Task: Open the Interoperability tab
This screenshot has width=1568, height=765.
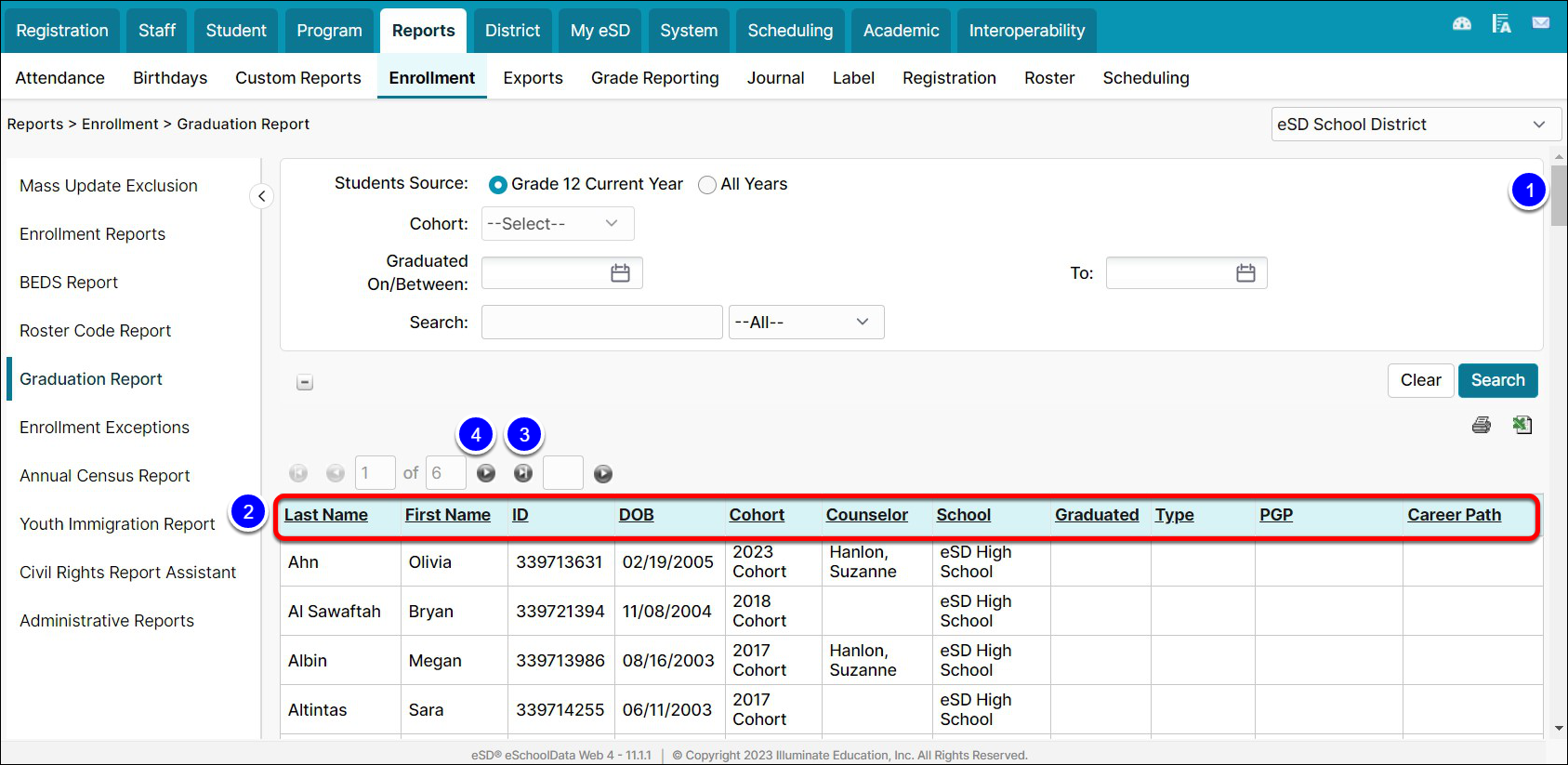Action: pos(1026,31)
